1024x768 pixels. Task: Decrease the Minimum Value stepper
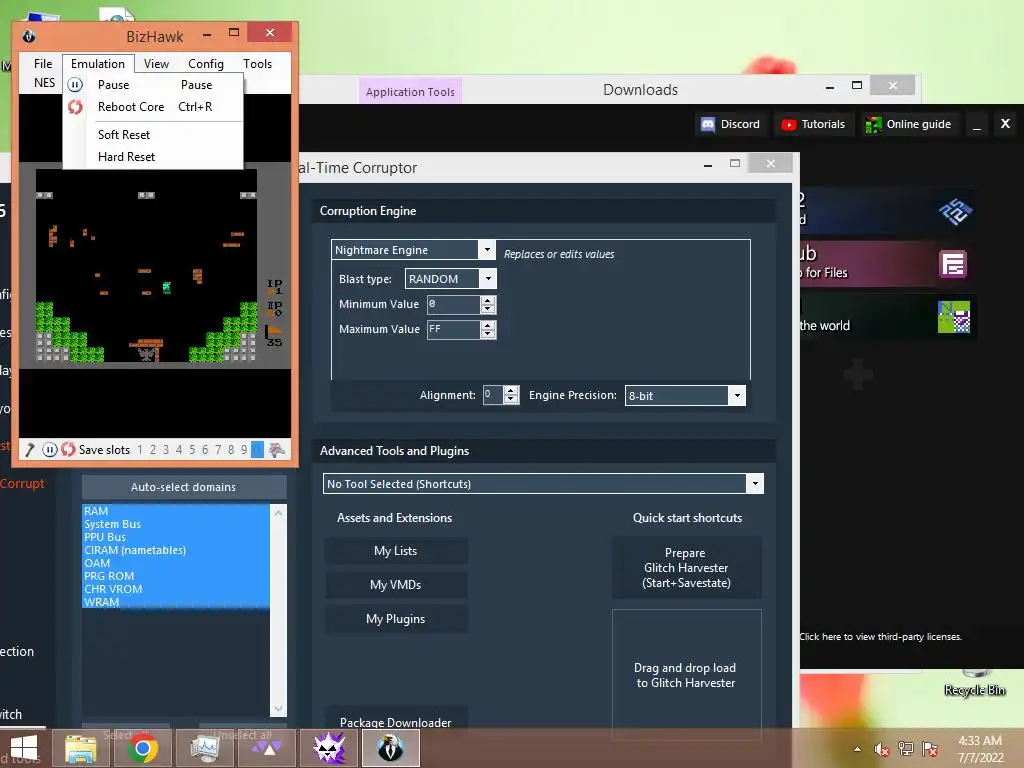coord(488,310)
